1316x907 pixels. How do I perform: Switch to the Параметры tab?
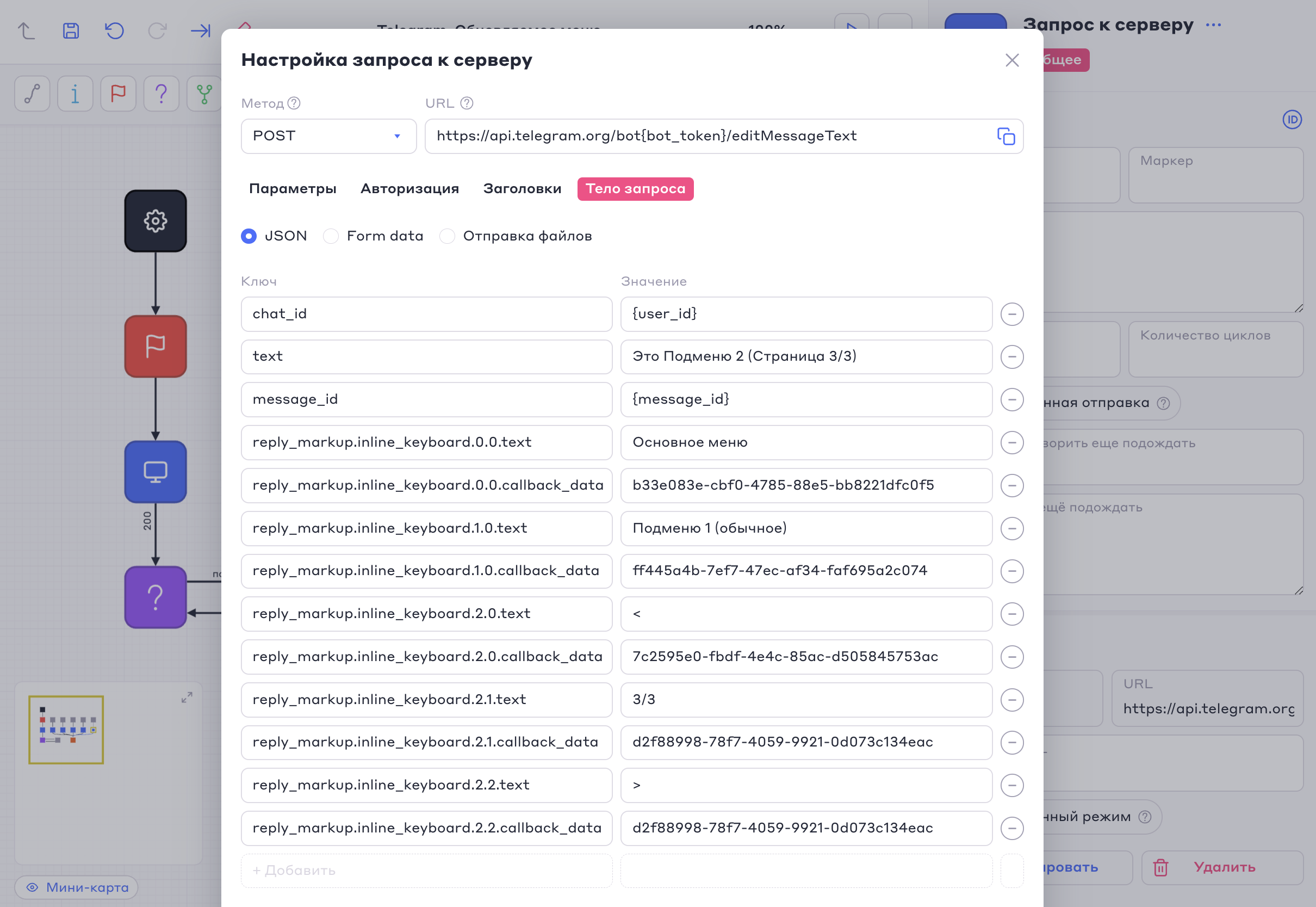click(293, 189)
